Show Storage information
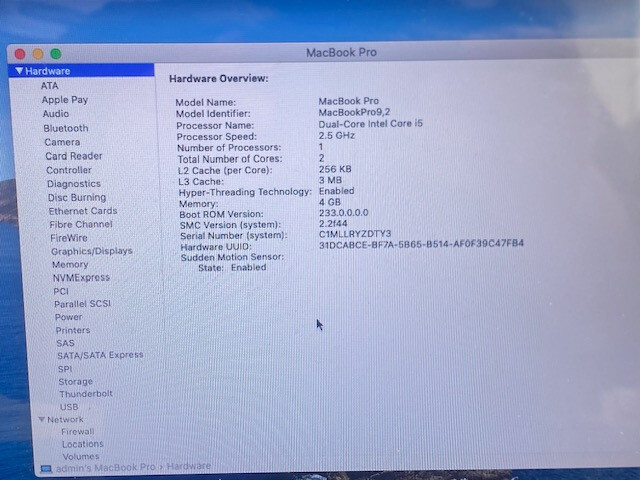Image resolution: width=640 pixels, height=480 pixels. 76,381
